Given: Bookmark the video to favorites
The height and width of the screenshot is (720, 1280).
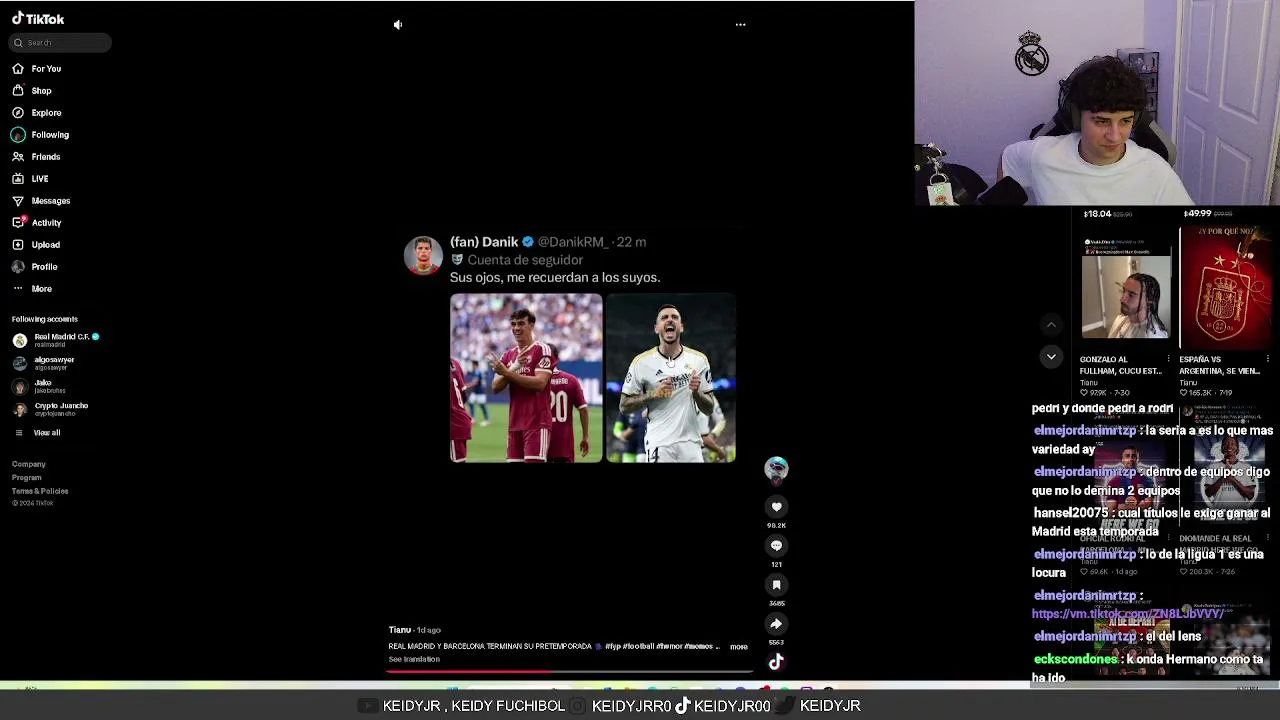Looking at the screenshot, I should point(776,585).
